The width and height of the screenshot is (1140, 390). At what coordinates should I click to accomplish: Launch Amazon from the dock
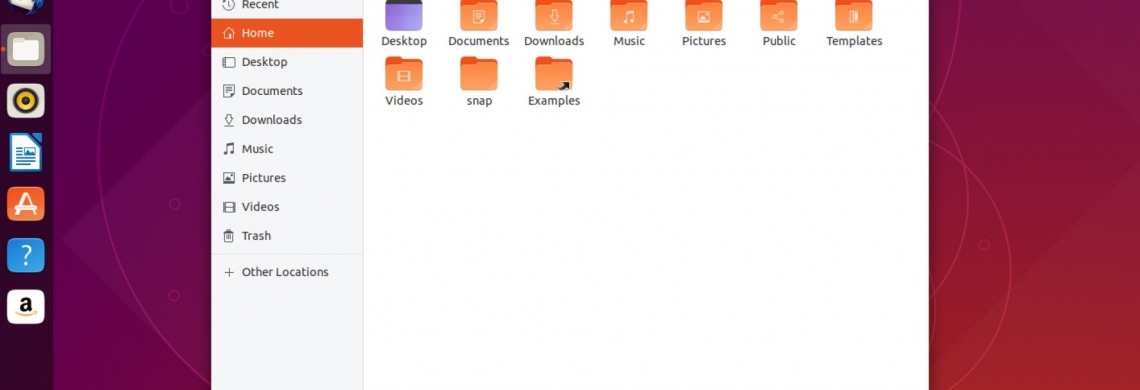click(25, 307)
